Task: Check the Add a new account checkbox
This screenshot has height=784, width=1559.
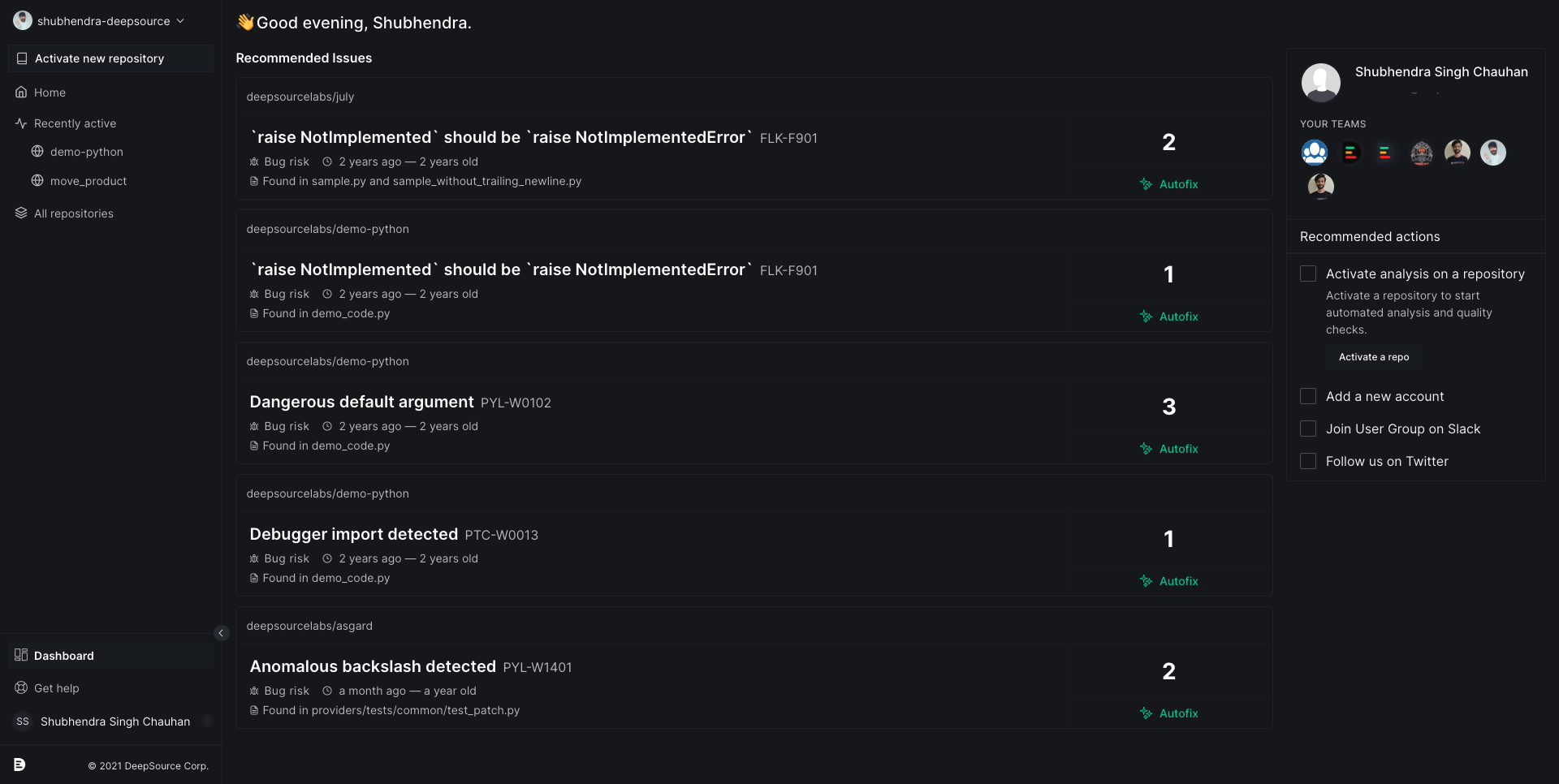Action: pos(1307,396)
